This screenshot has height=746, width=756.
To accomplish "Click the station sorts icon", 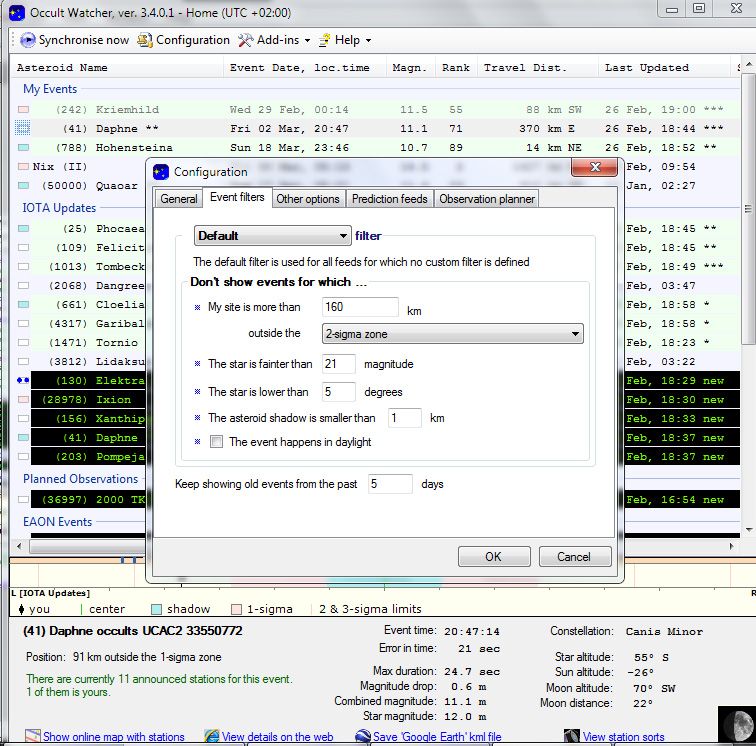I will point(572,736).
